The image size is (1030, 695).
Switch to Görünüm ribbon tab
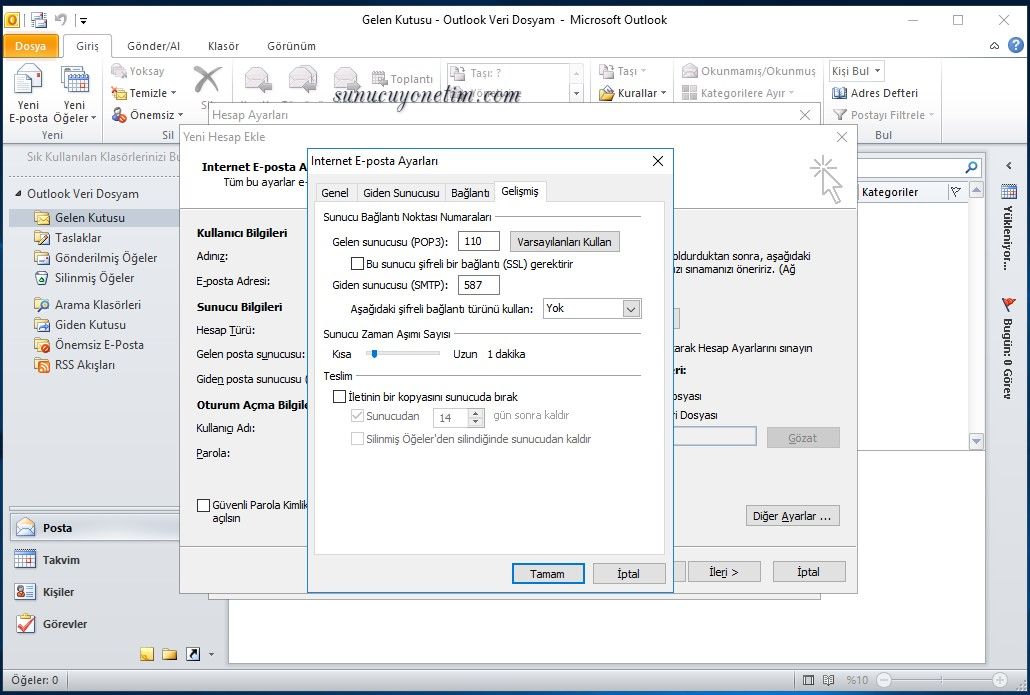click(291, 46)
